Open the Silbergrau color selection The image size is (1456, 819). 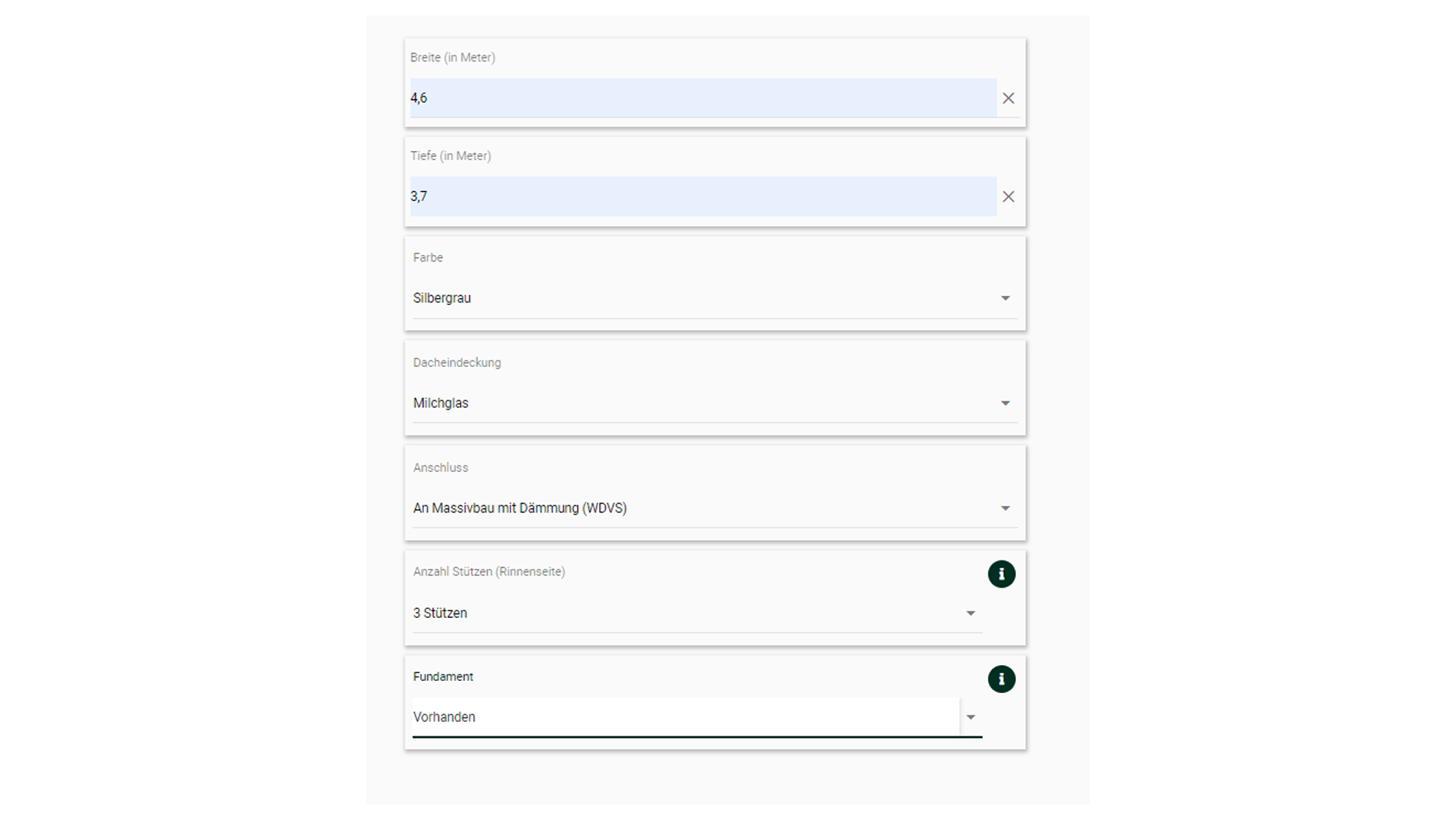(x=442, y=298)
